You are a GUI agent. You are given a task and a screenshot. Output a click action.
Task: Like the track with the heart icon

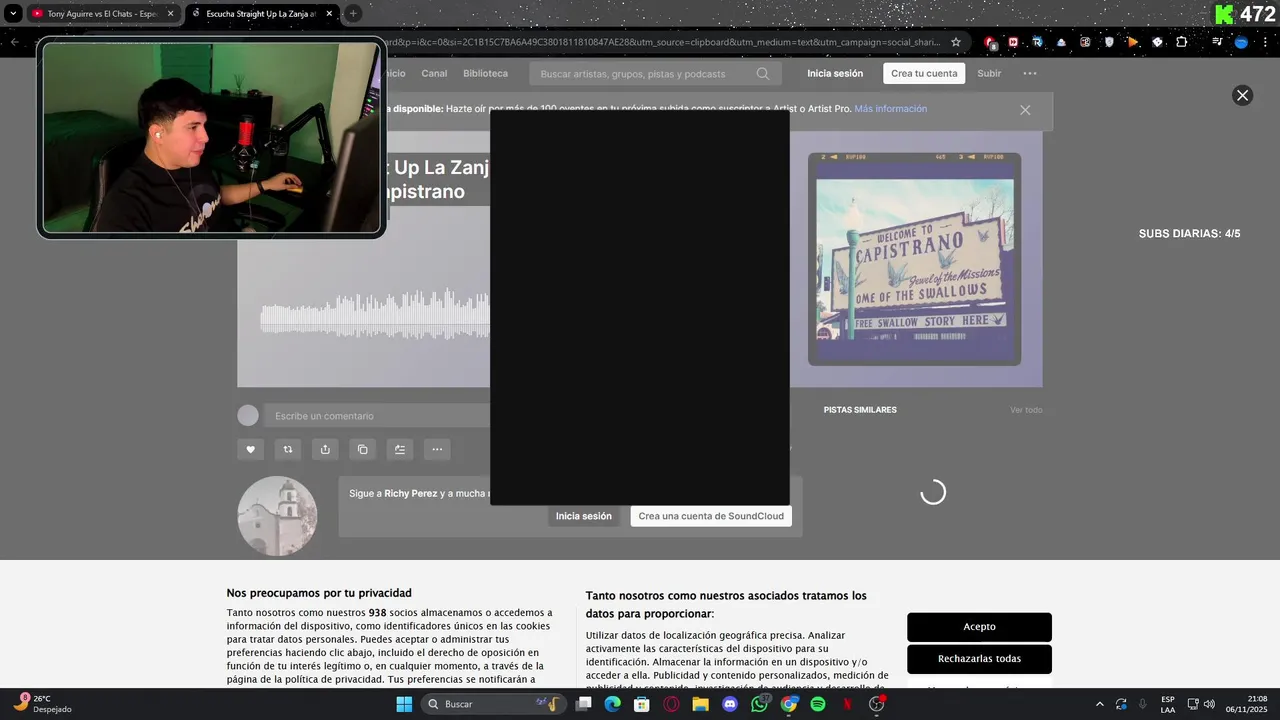point(250,450)
